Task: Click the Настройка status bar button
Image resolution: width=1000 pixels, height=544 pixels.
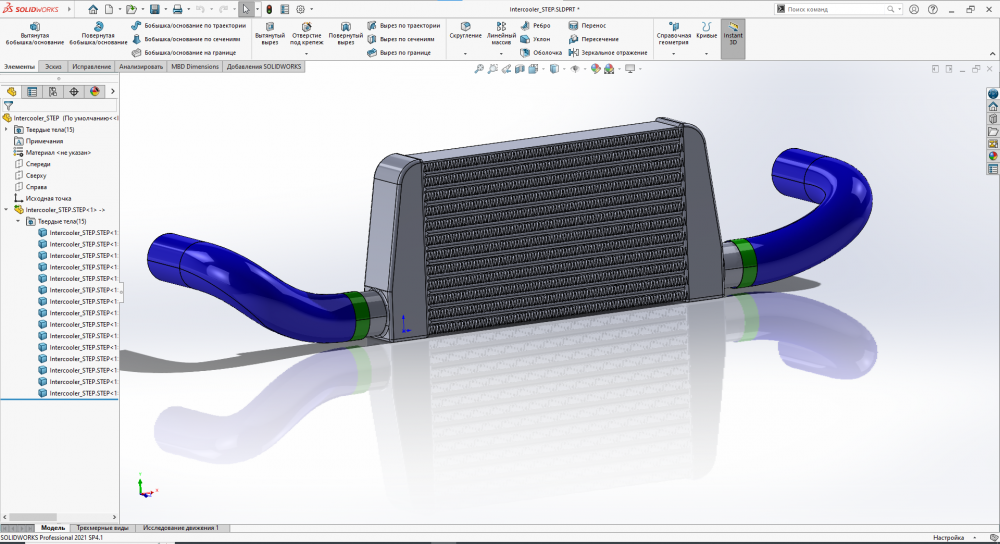Action: click(x=948, y=538)
